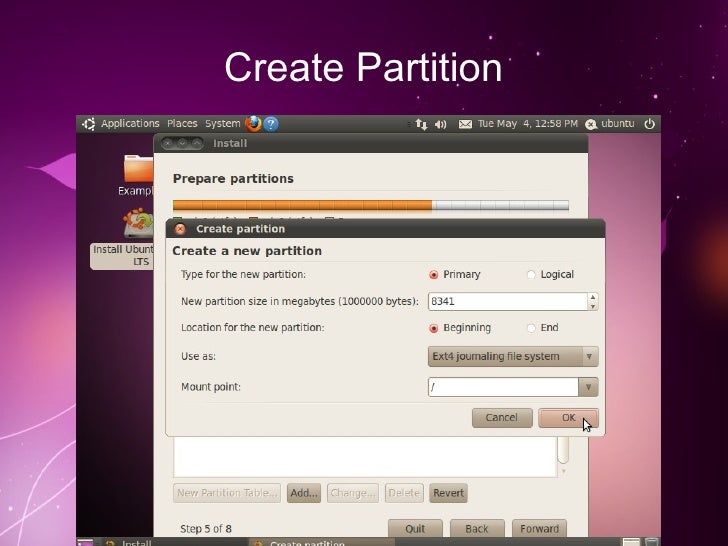Select the Install Ubuntu LTS desktop icon
This screenshot has height=546, width=728.
(123, 238)
